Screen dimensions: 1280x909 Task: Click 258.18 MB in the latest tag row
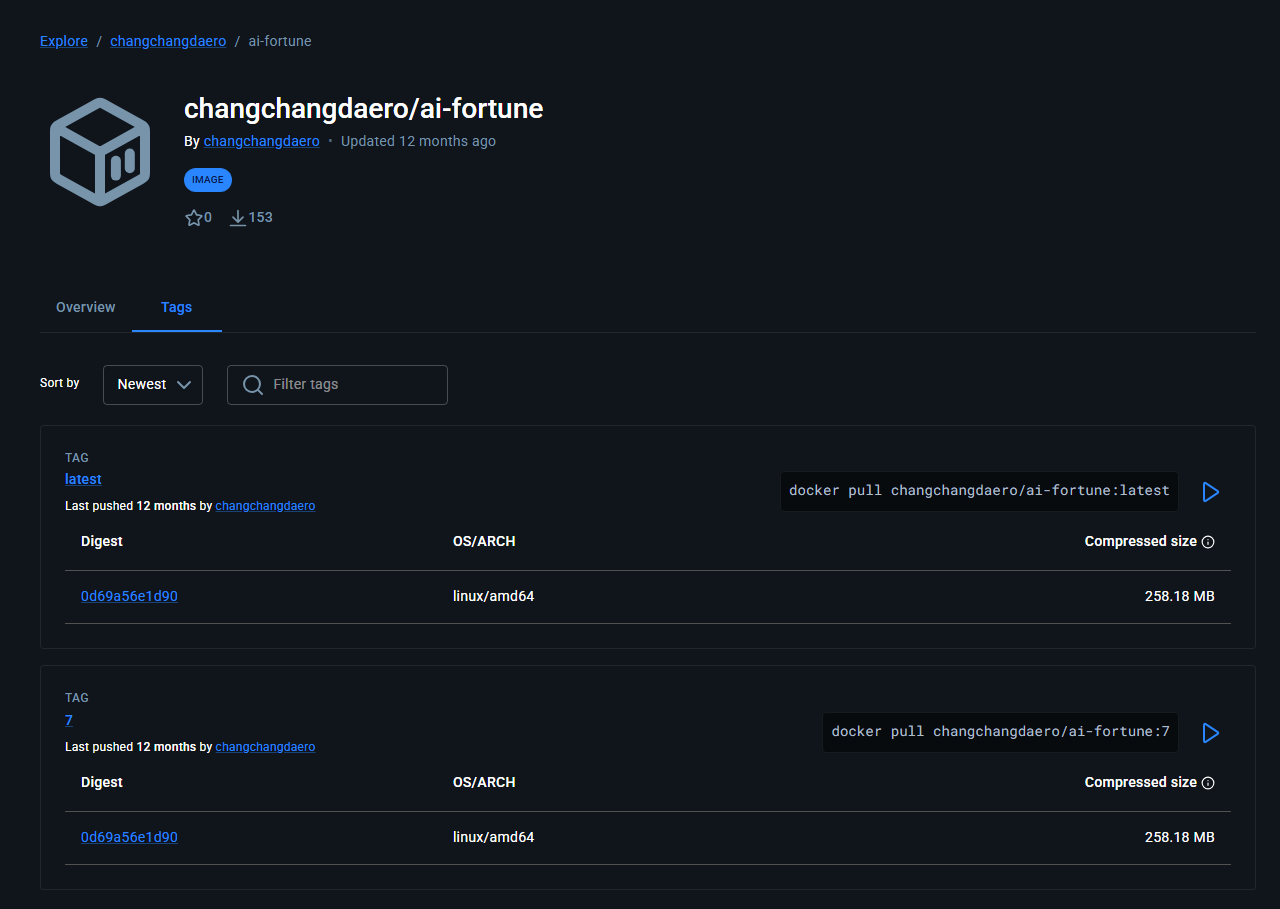pos(1180,596)
